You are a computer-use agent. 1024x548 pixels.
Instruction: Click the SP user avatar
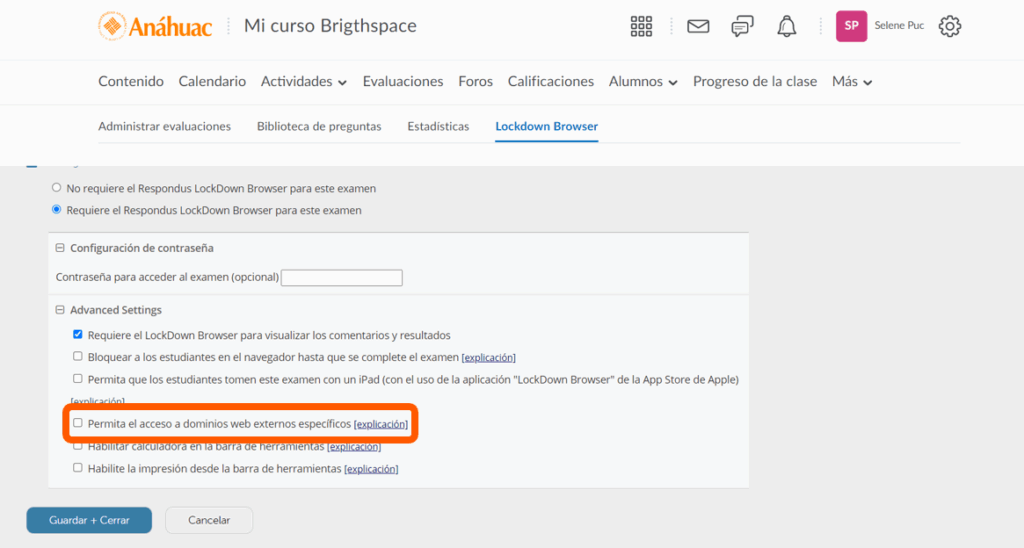[851, 26]
